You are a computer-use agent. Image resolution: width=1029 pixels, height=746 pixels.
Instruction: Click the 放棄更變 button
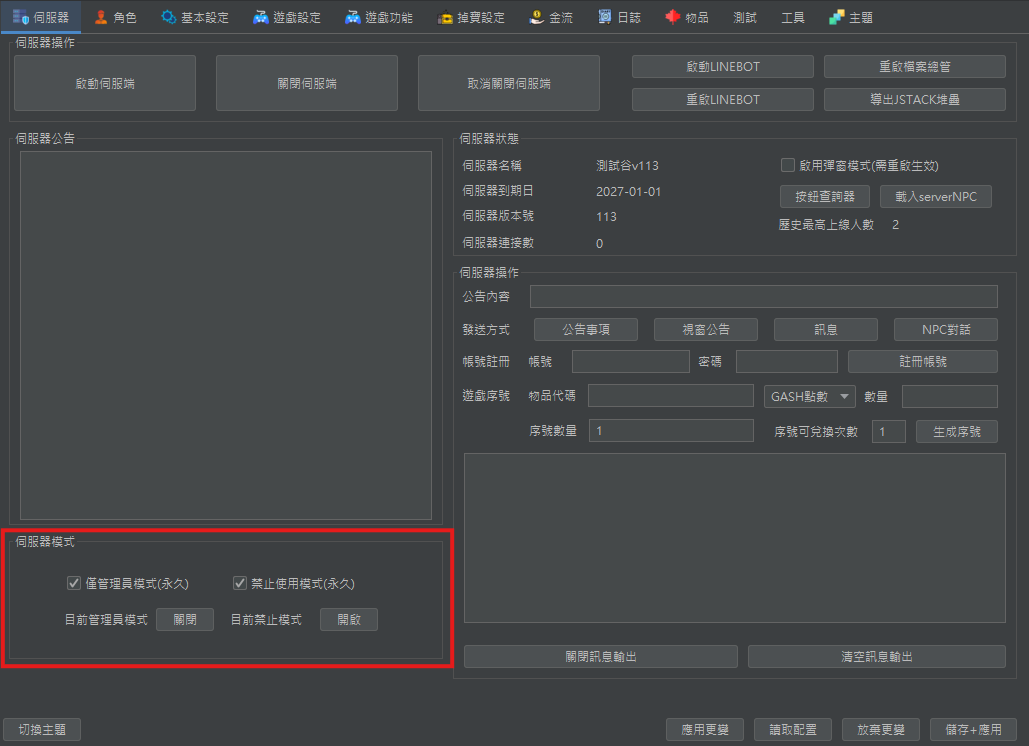(x=881, y=730)
